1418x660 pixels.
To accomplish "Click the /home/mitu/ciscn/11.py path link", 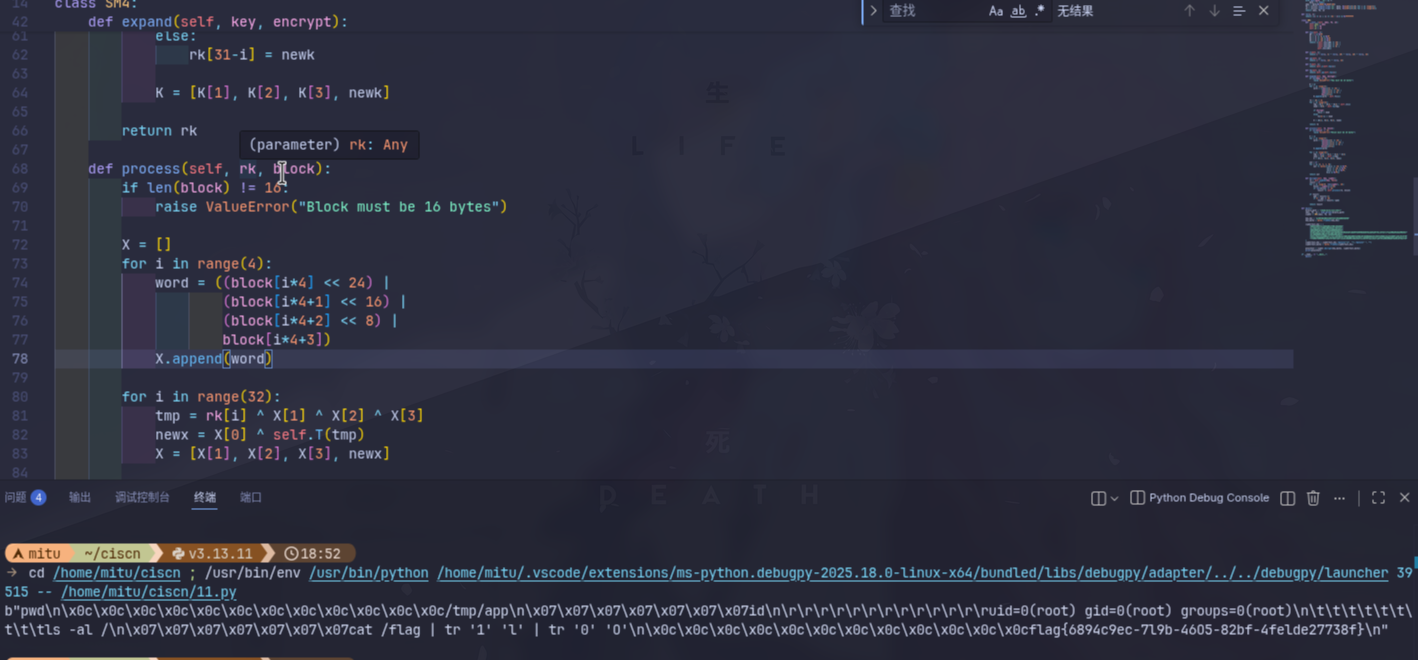I will click(149, 592).
